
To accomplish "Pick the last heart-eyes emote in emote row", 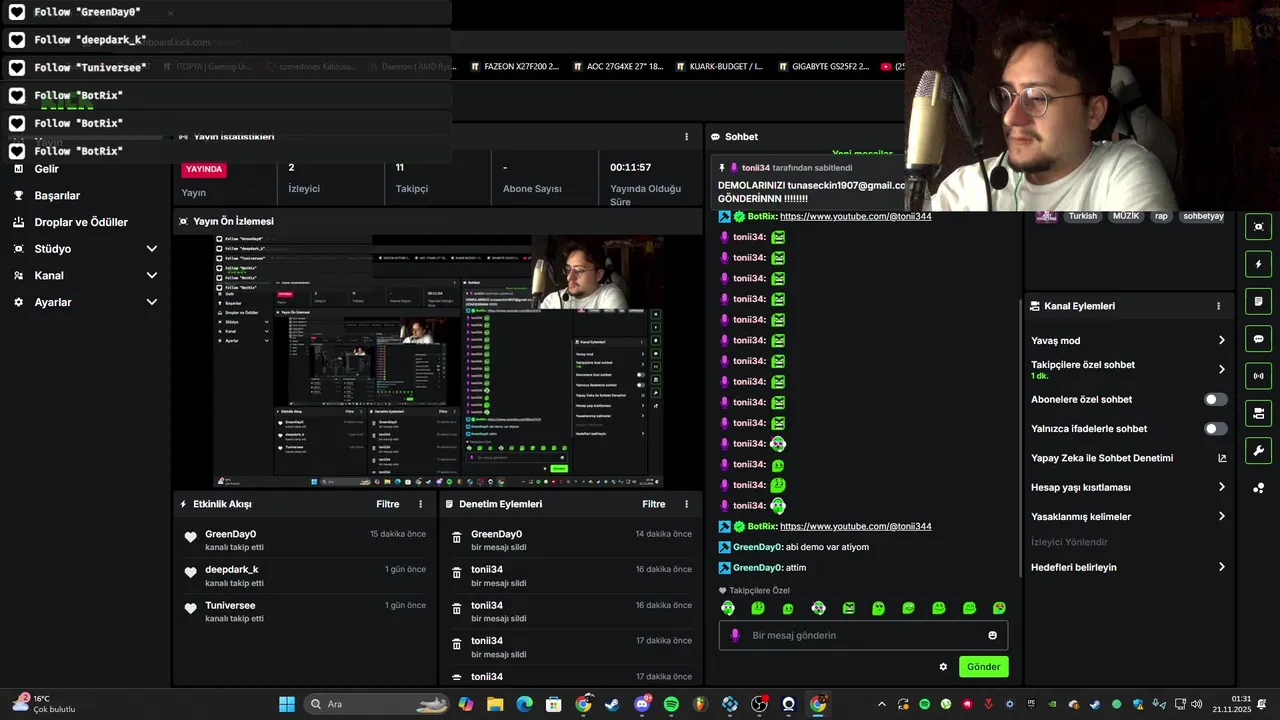I will pos(999,608).
